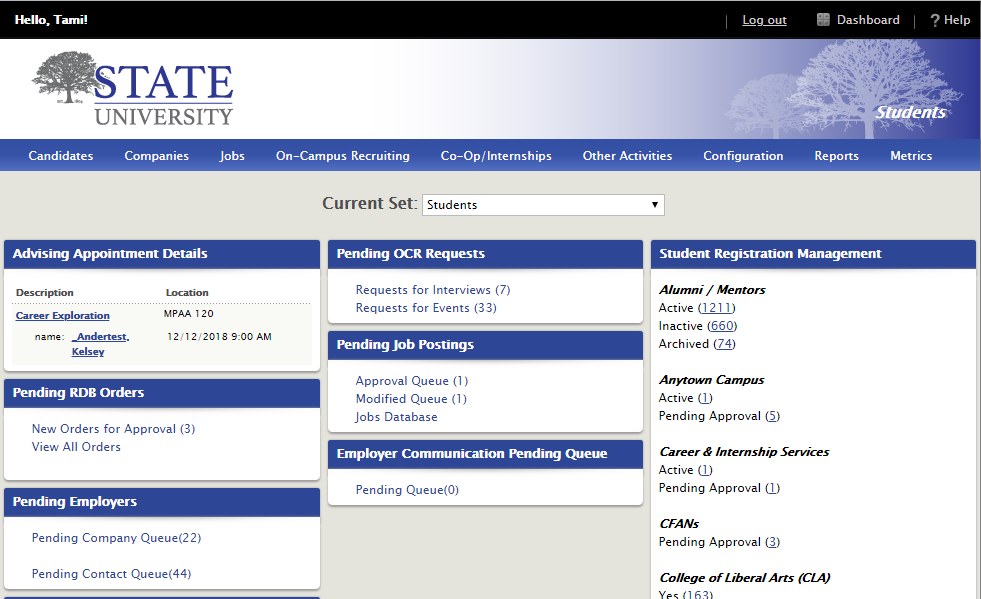Open the Dashboard link in header

click(x=868, y=20)
